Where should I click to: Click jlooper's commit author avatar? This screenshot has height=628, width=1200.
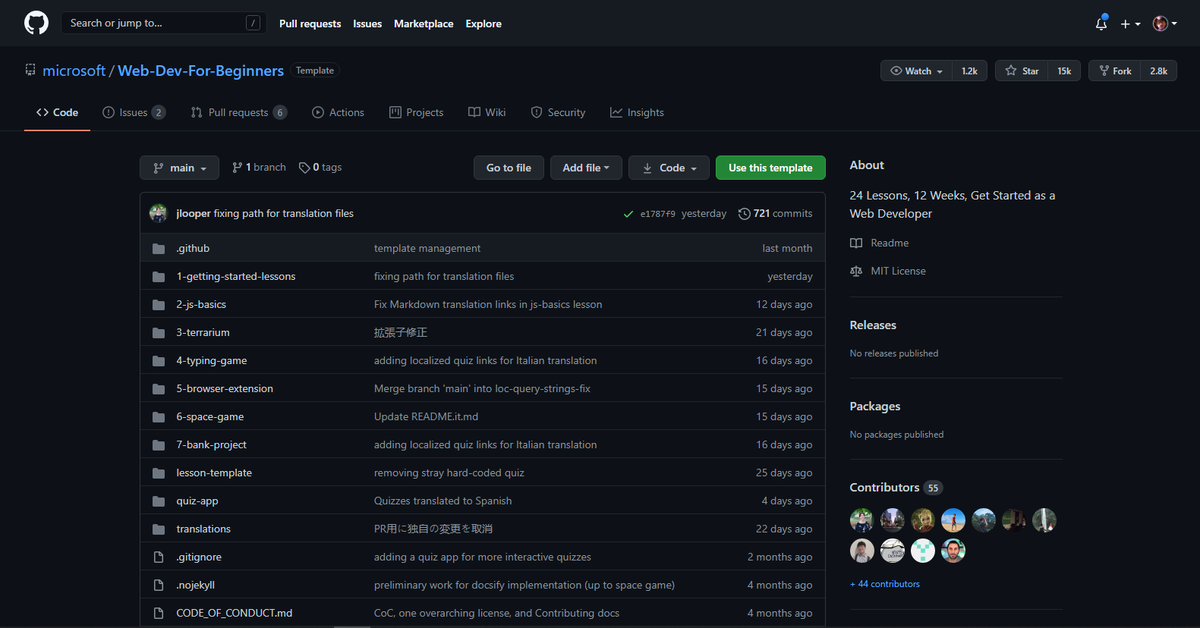[x=158, y=213]
